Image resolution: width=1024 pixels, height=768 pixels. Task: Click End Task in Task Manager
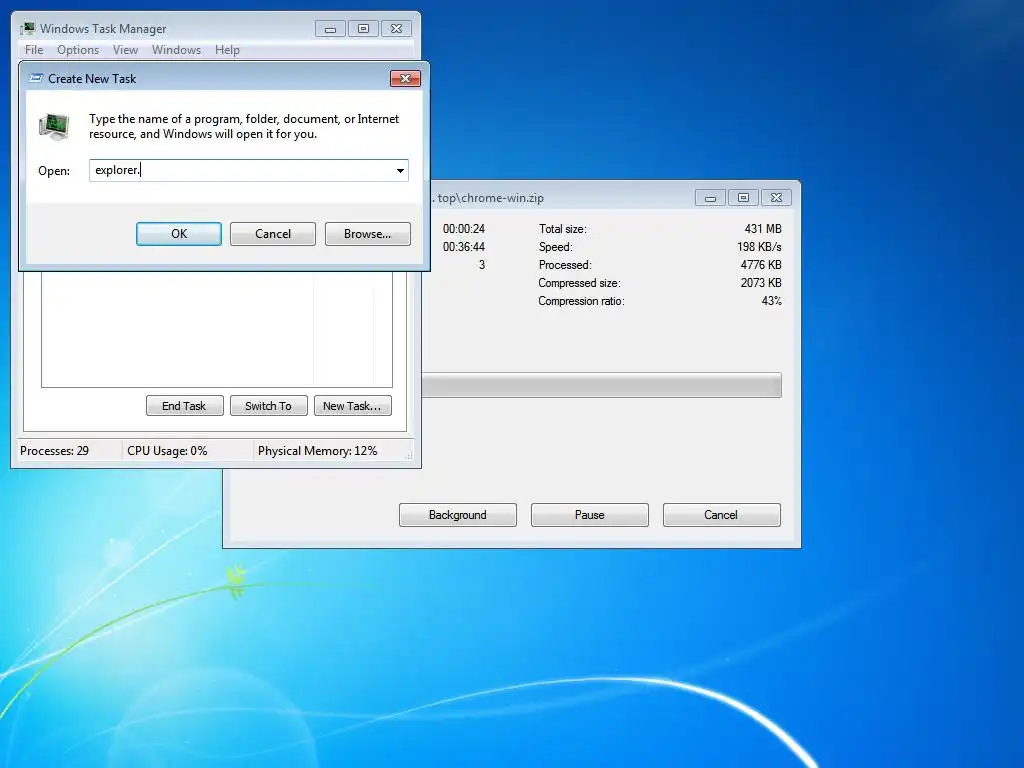(184, 406)
